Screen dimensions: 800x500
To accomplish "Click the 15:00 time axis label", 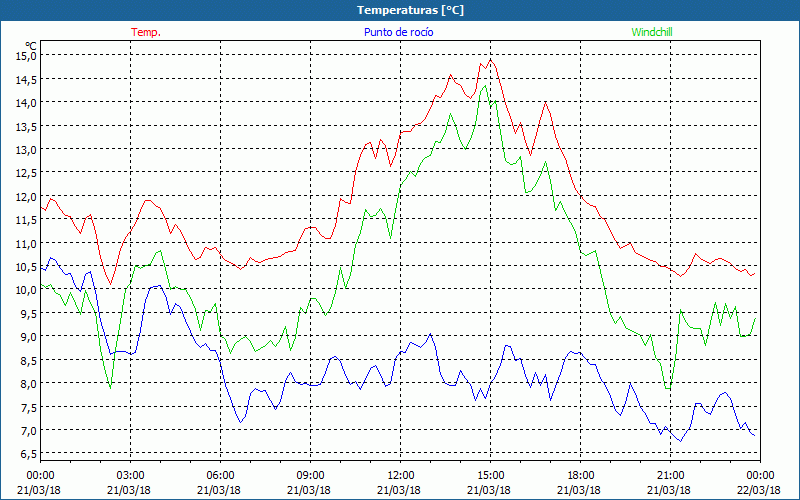I will click(489, 476).
